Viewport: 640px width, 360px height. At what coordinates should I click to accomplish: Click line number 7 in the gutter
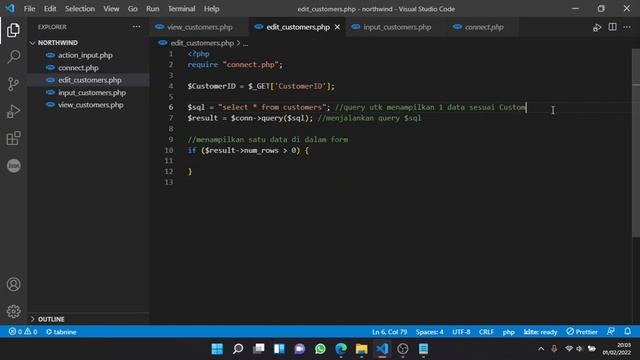(x=171, y=118)
